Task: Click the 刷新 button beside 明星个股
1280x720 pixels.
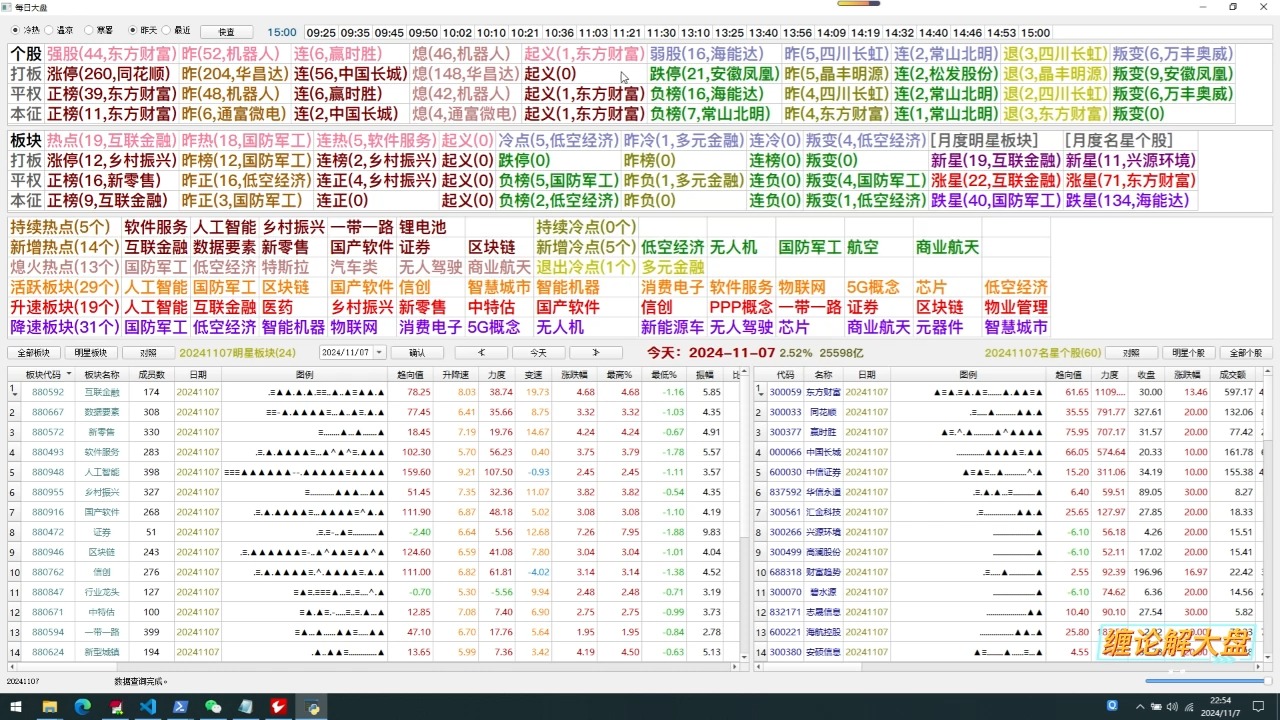Action: tap(1131, 353)
